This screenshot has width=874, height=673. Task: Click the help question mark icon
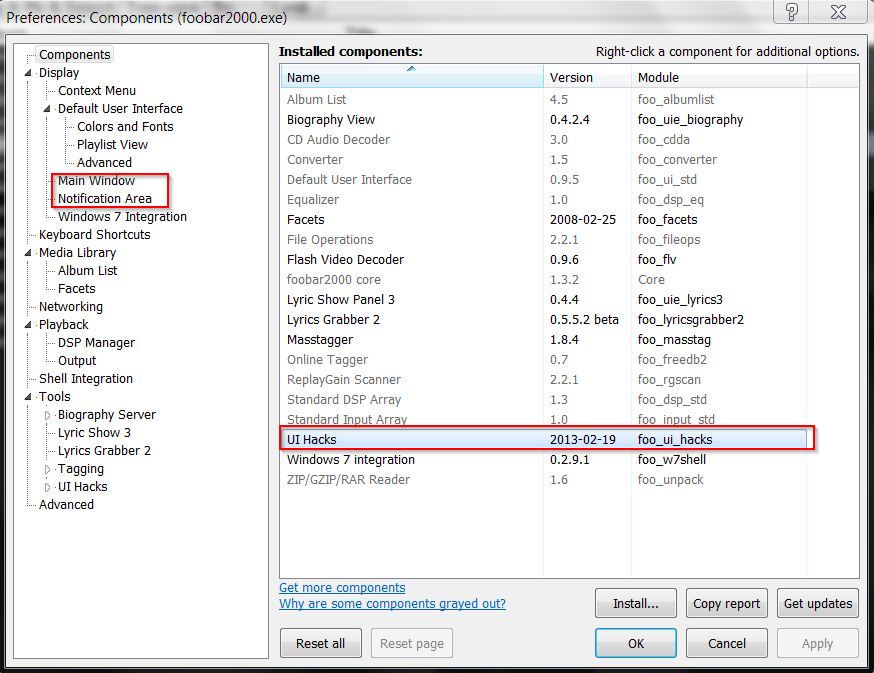[792, 12]
